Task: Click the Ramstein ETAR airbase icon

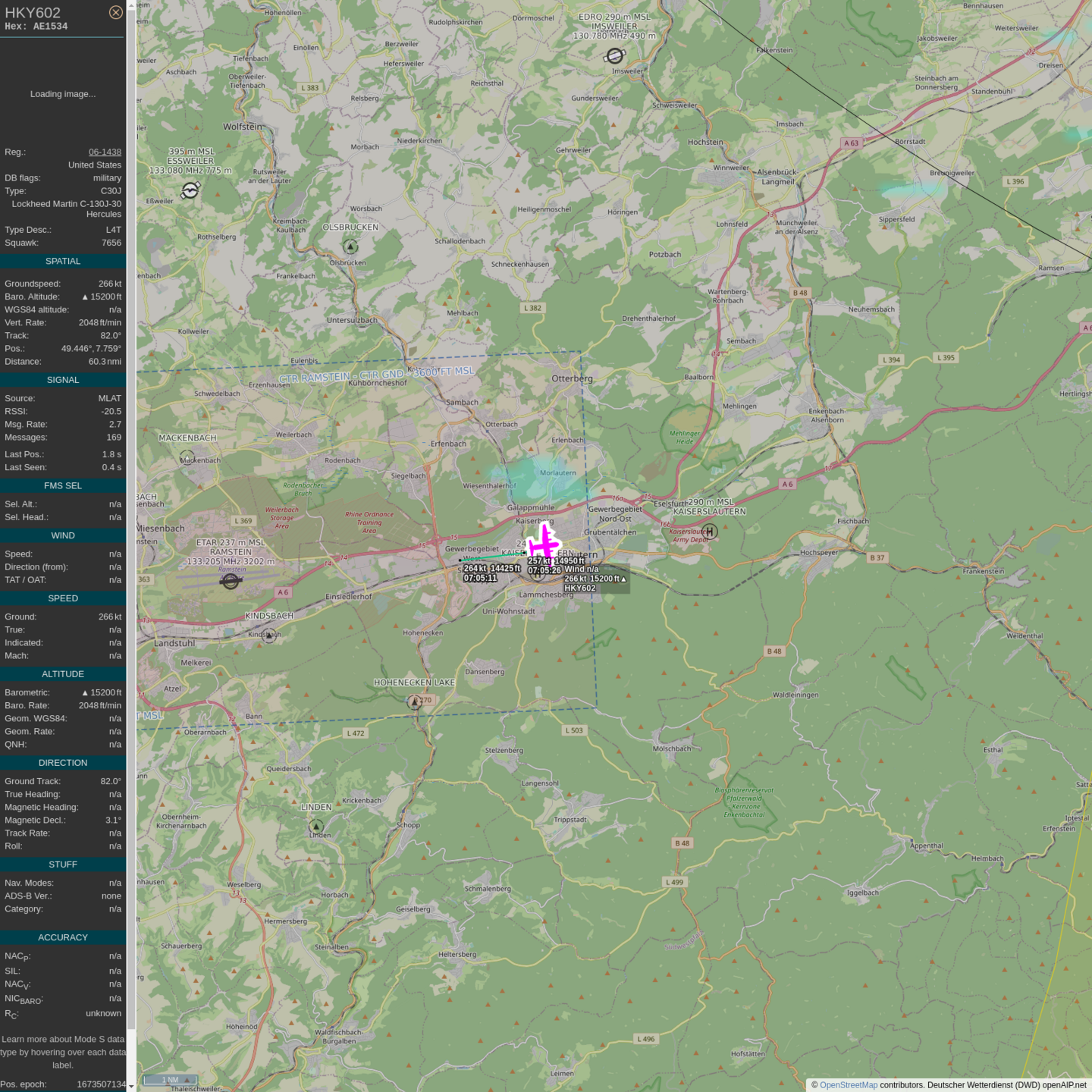Action: [231, 581]
